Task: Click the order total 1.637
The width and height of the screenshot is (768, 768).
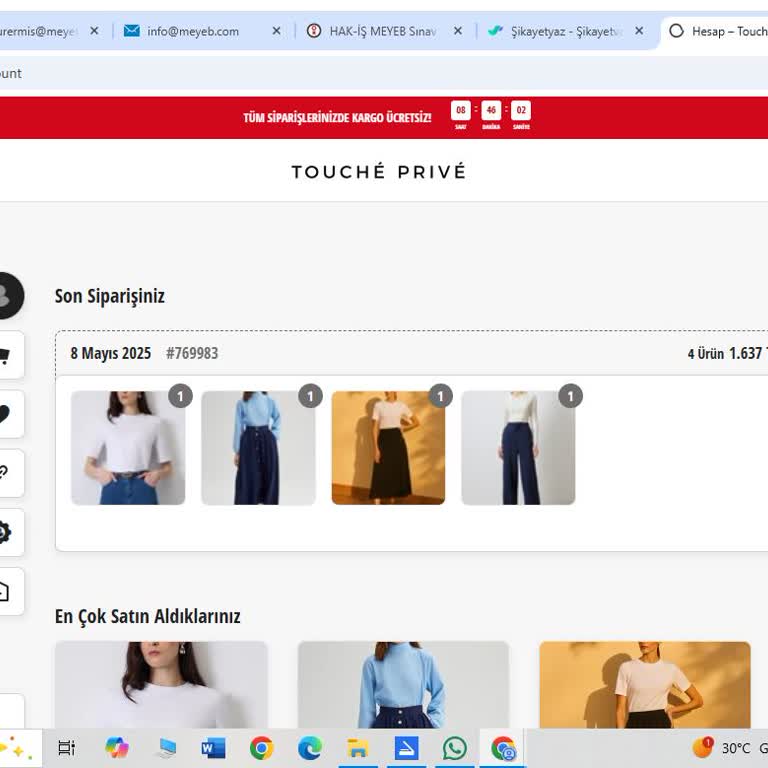Action: pos(745,353)
